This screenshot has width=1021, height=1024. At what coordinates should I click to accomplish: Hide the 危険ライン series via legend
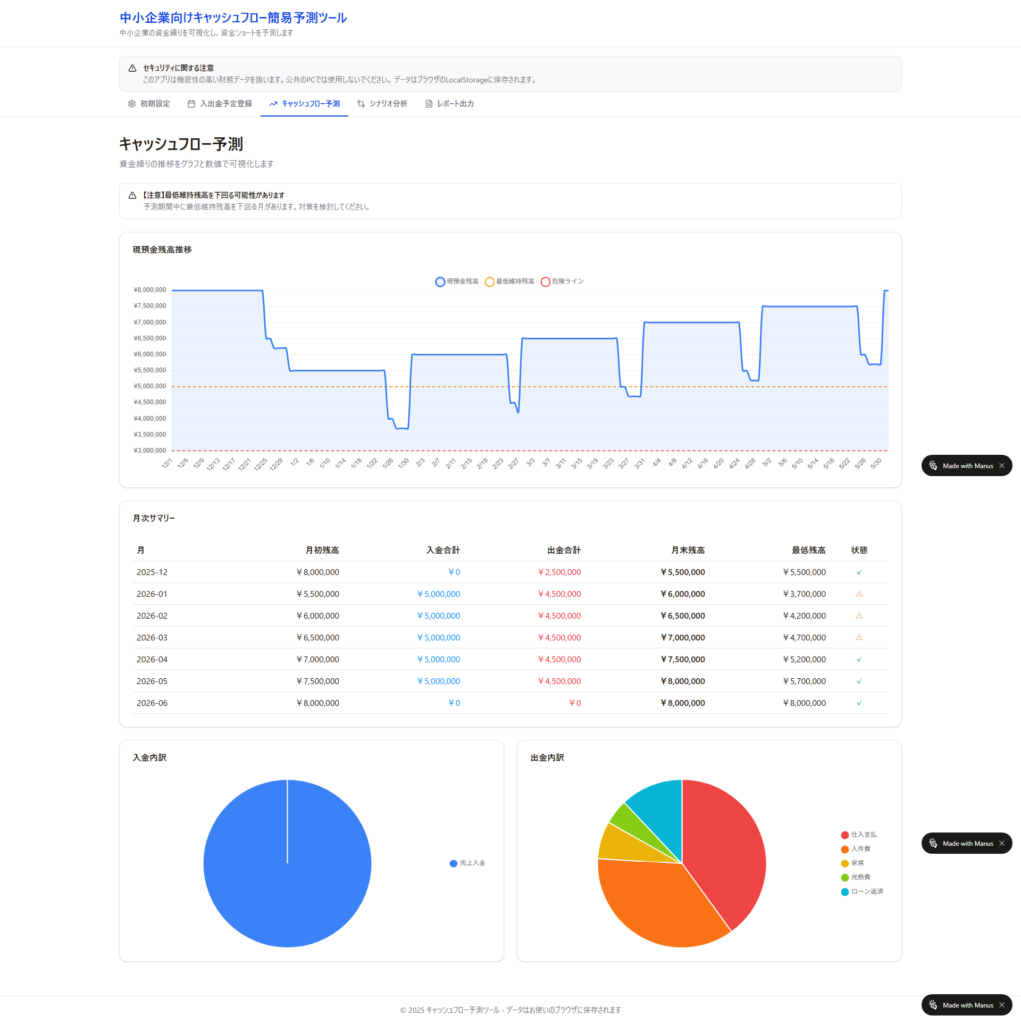click(x=562, y=282)
